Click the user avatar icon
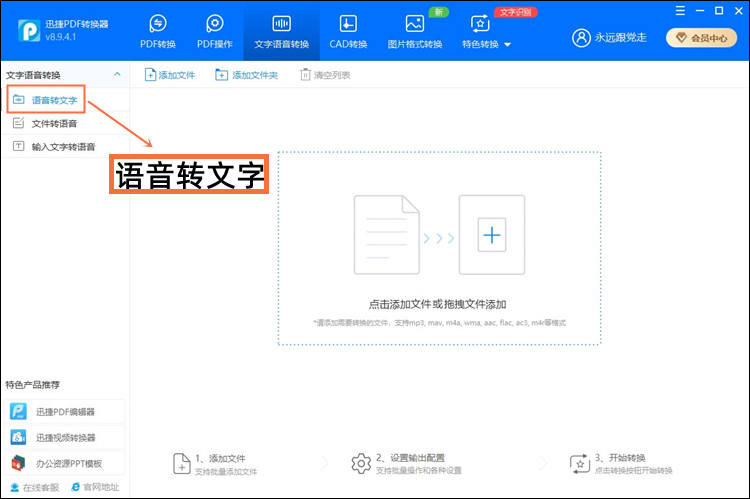This screenshot has width=750, height=499. (x=581, y=37)
